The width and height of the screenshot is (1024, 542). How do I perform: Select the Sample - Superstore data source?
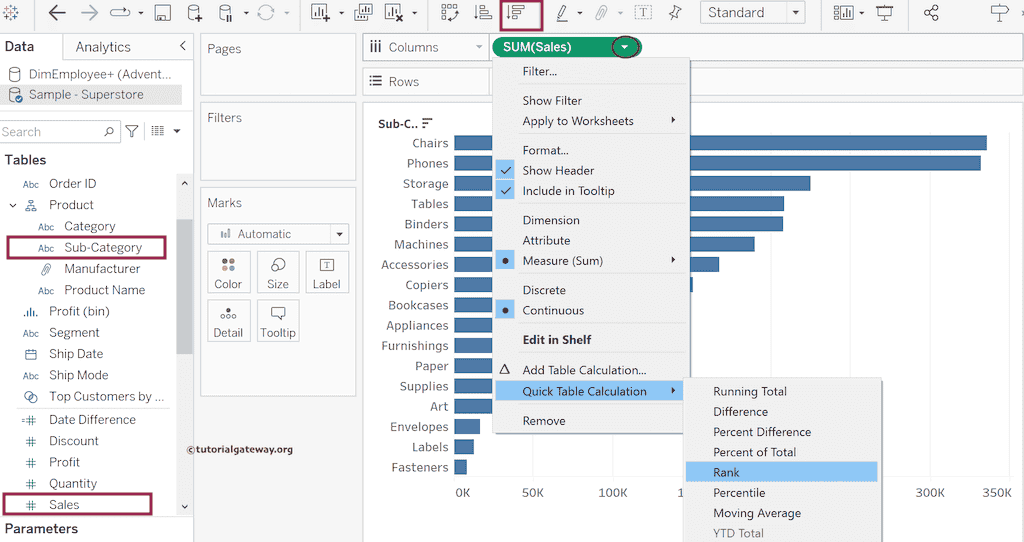[86, 94]
